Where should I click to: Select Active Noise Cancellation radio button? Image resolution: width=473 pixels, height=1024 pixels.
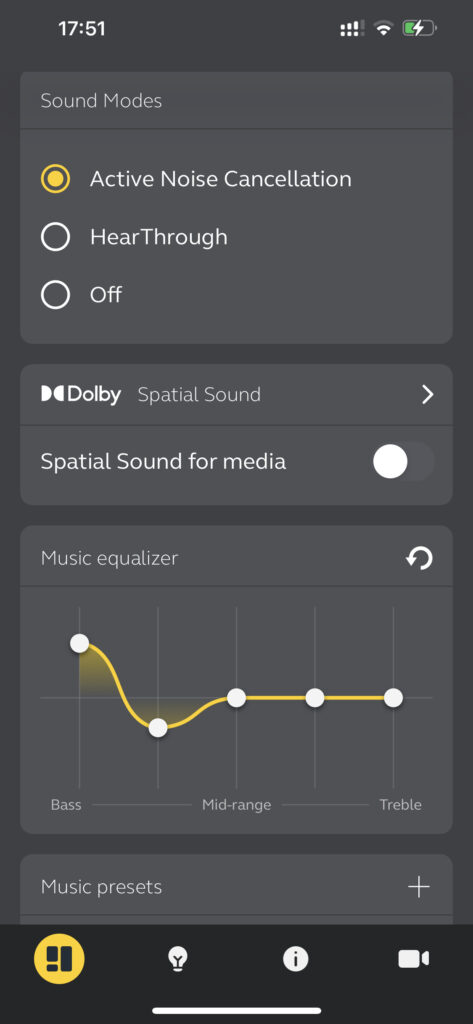point(55,179)
